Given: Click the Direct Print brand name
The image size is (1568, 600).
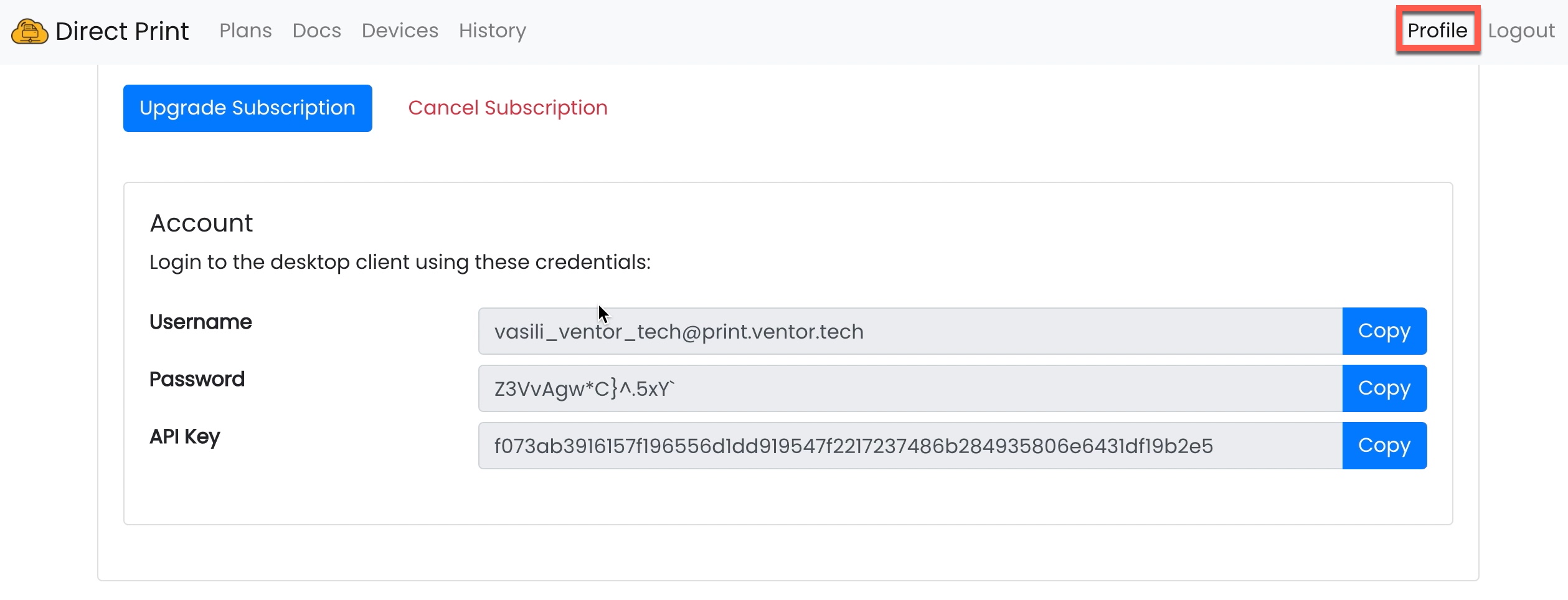Looking at the screenshot, I should [122, 31].
